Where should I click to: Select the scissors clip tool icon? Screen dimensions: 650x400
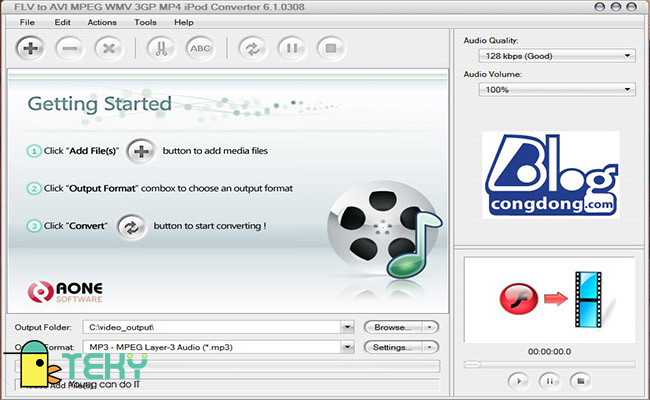click(x=160, y=47)
